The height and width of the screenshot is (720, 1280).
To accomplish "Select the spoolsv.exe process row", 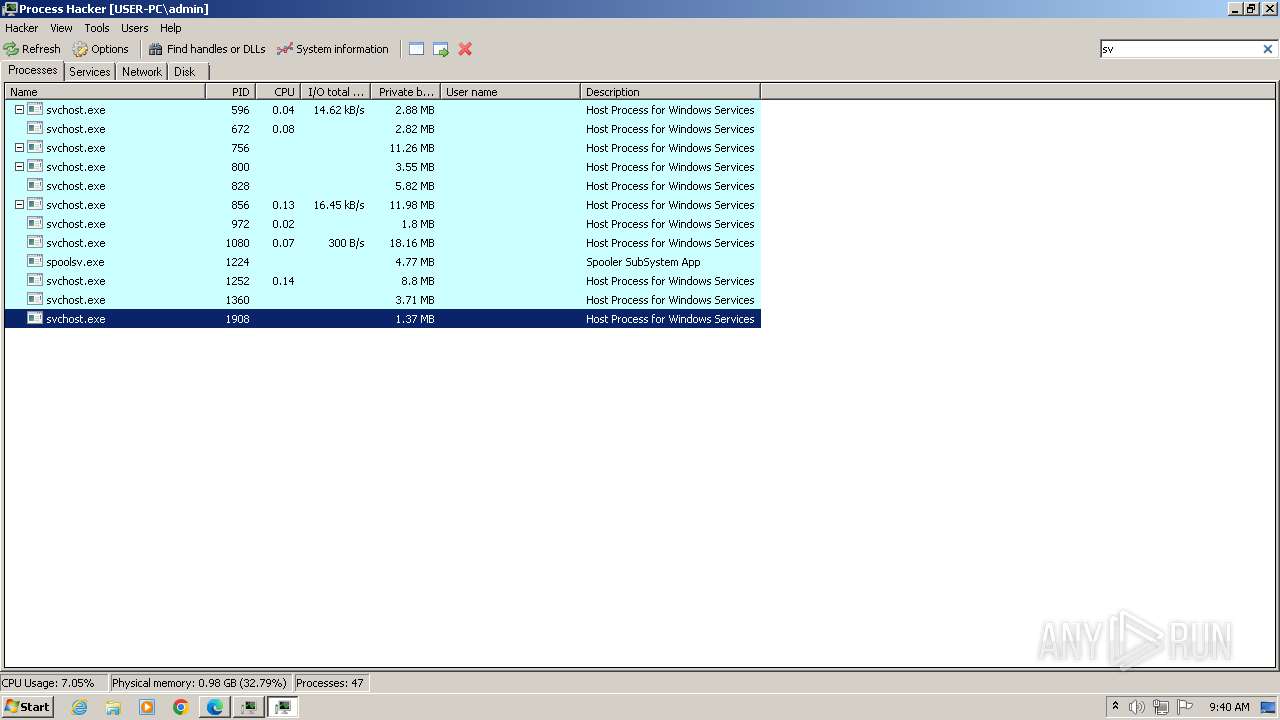I will pyautogui.click(x=383, y=262).
